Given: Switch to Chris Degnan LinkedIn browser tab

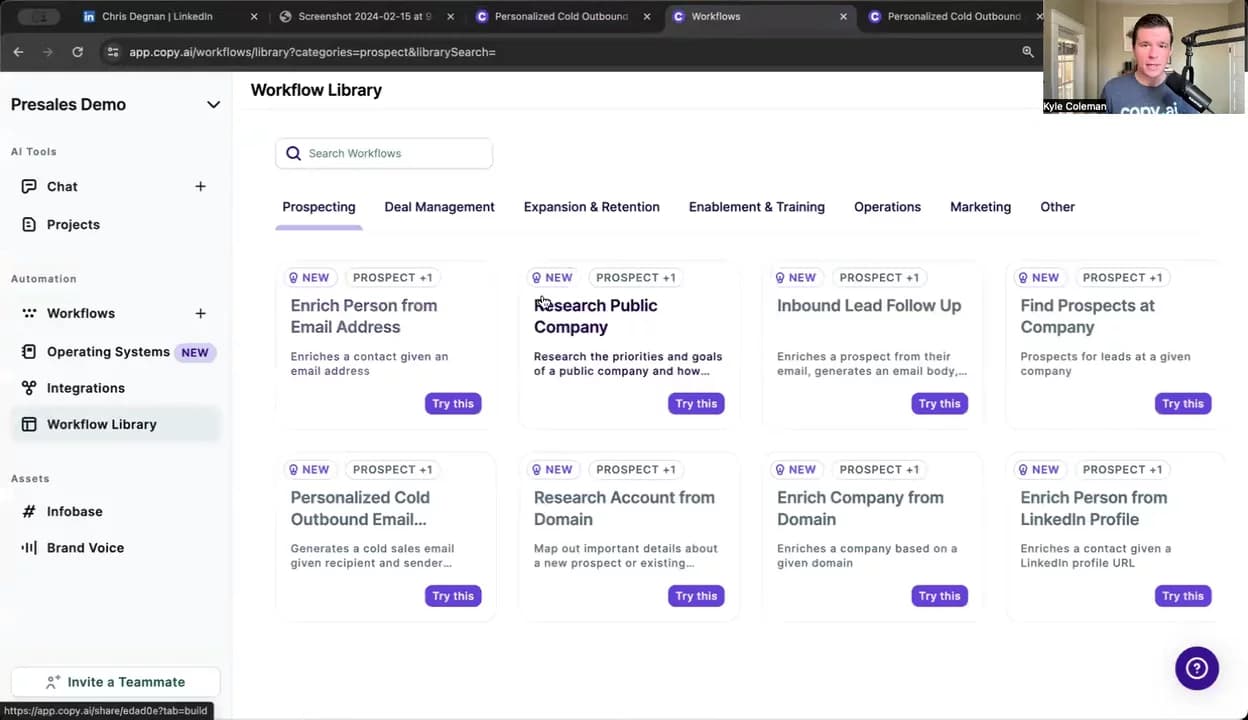Looking at the screenshot, I should (157, 16).
